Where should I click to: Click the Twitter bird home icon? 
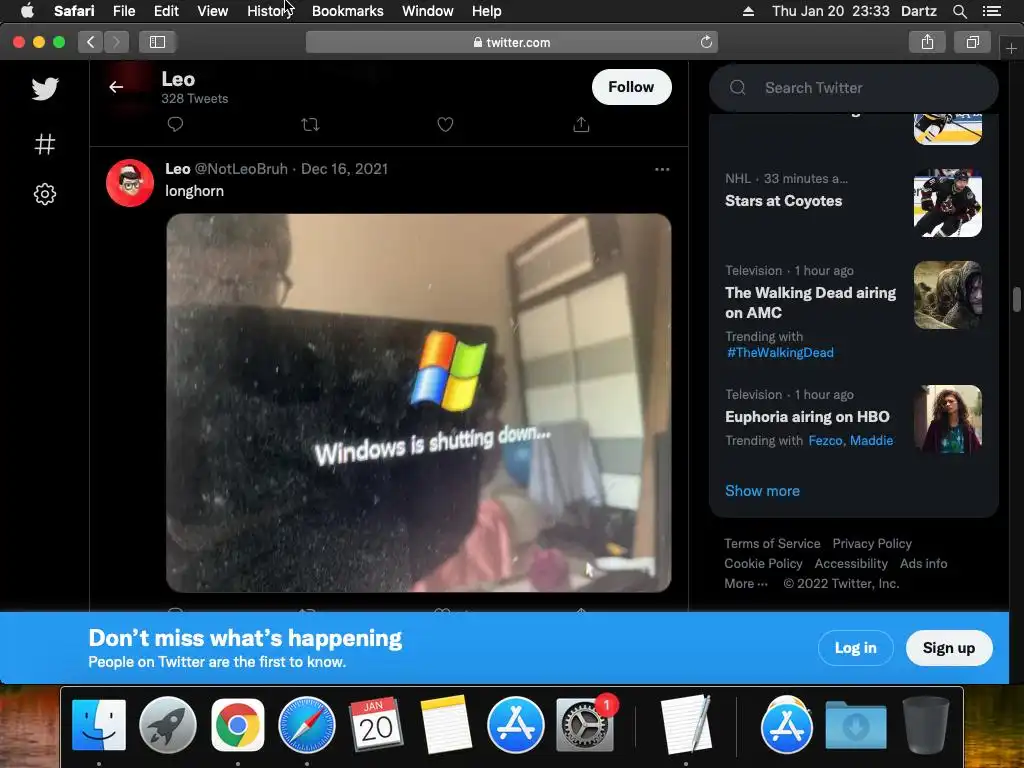(x=45, y=89)
